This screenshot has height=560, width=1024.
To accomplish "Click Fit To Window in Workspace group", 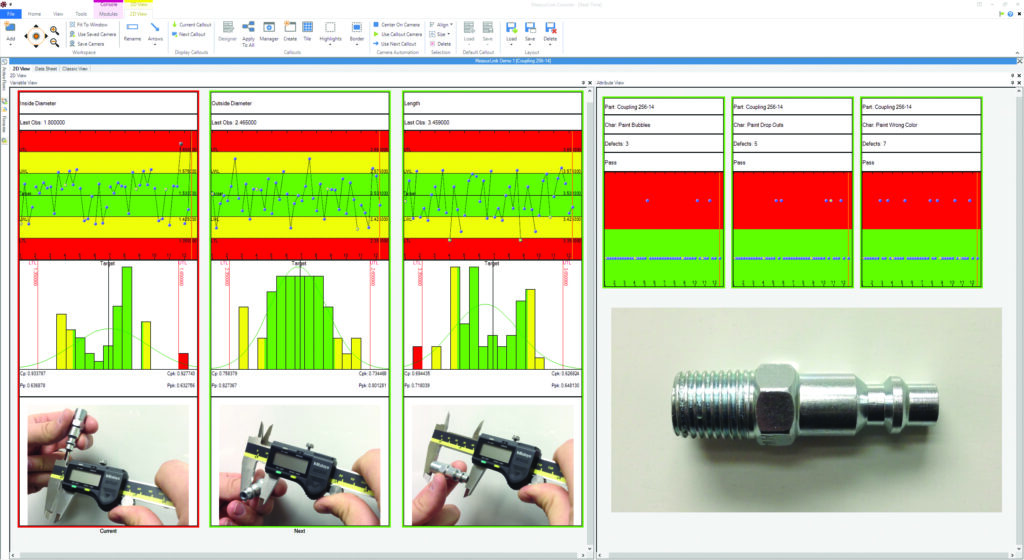I will pyautogui.click(x=88, y=25).
